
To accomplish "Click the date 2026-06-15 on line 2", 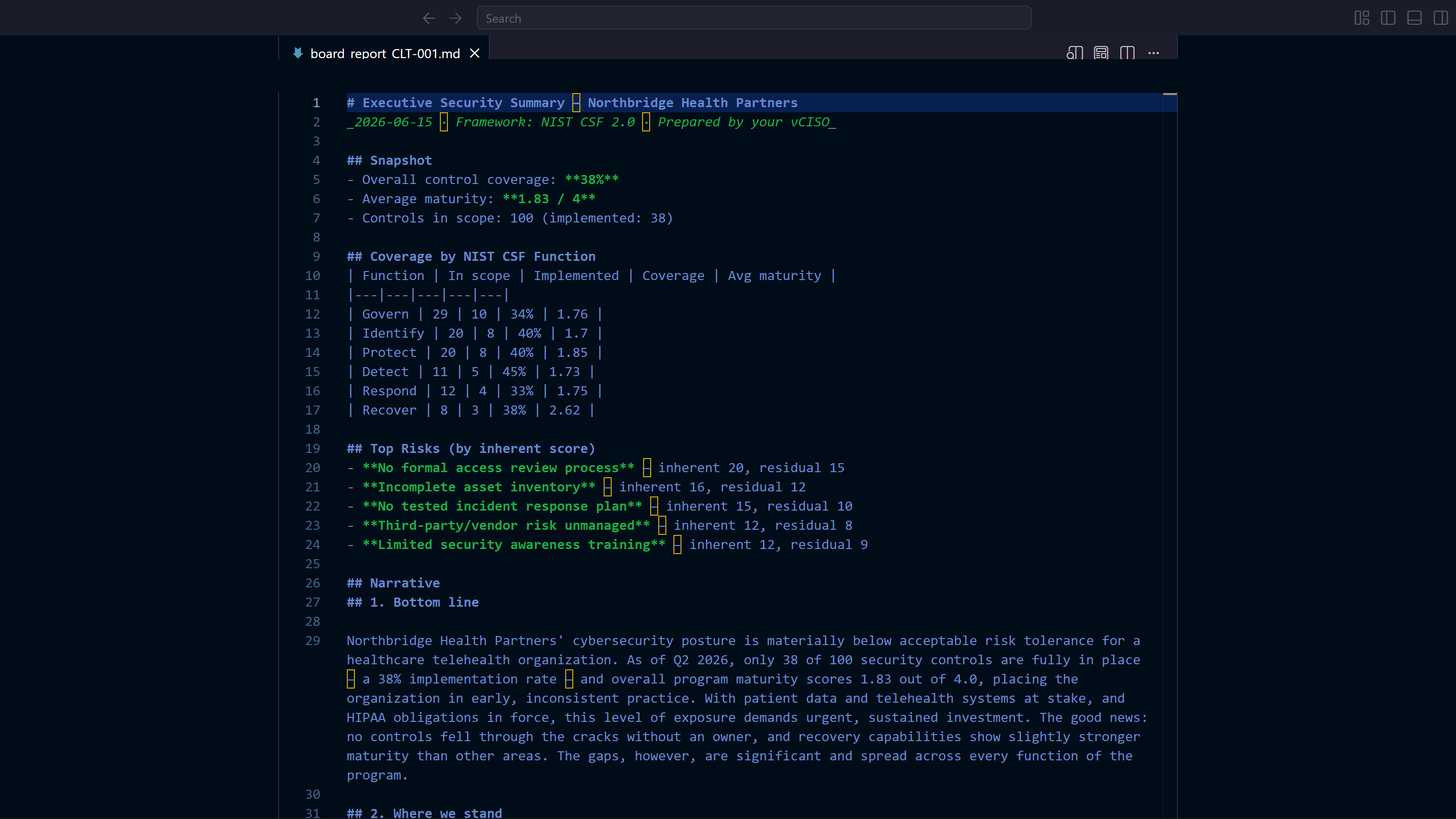I will (393, 122).
